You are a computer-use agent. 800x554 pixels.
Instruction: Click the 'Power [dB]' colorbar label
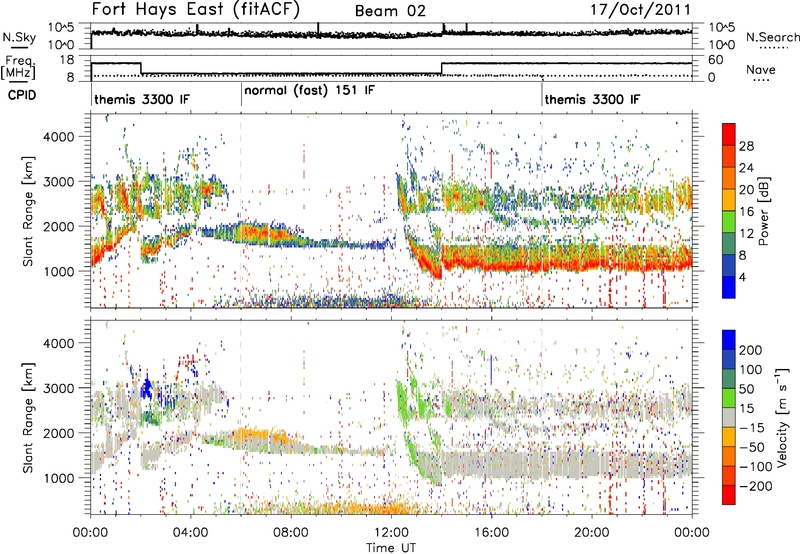pyautogui.click(x=763, y=211)
